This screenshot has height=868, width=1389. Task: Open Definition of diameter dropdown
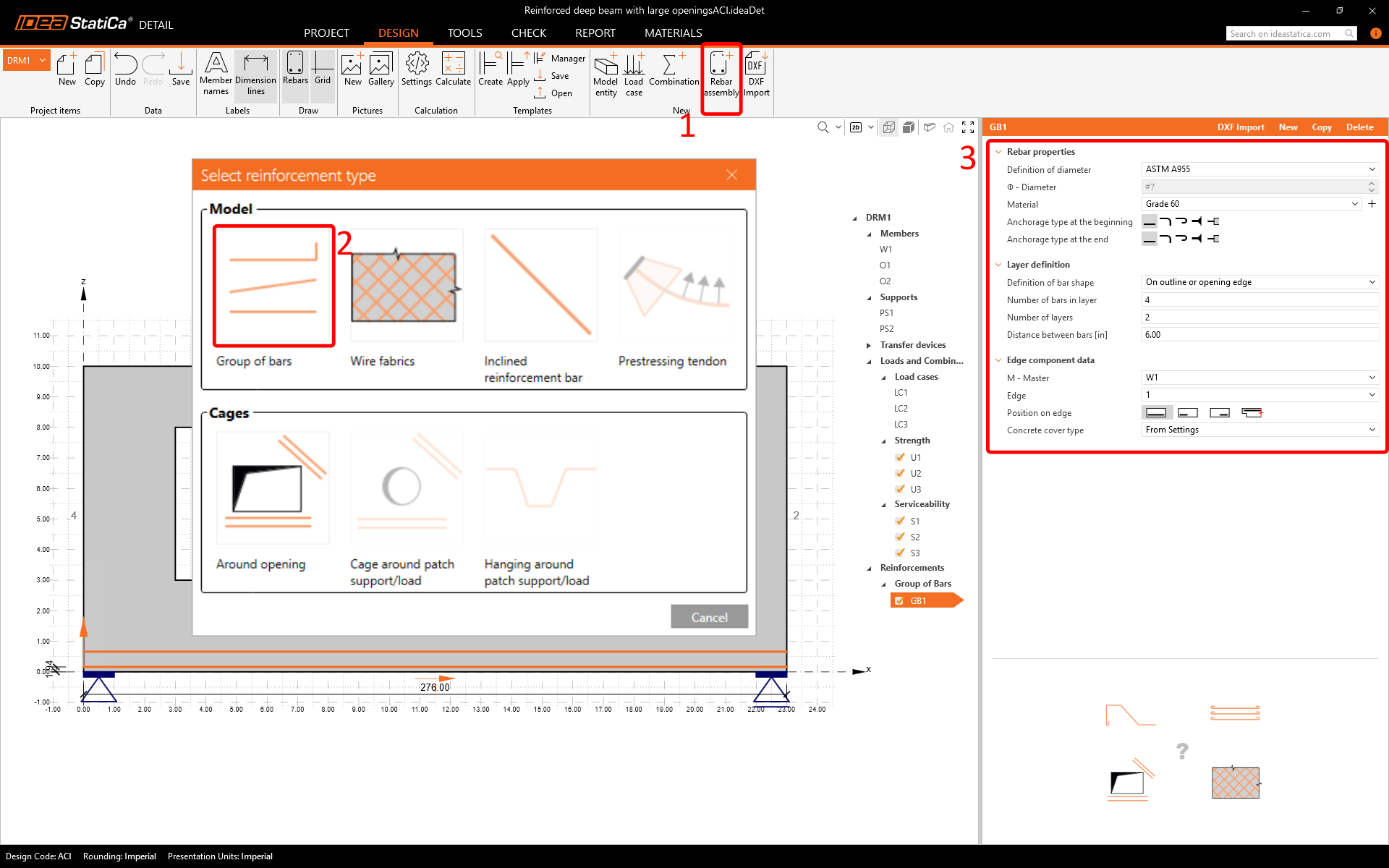pyautogui.click(x=1260, y=169)
